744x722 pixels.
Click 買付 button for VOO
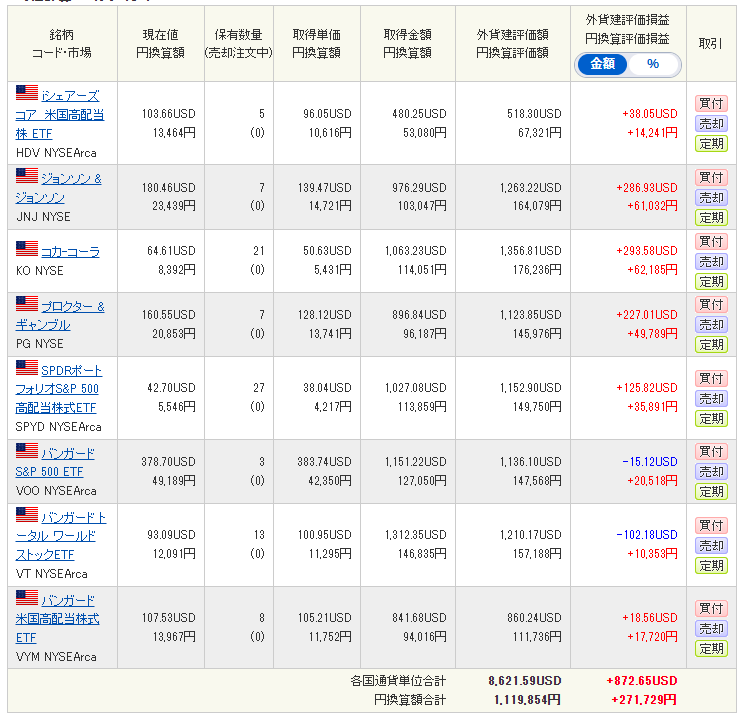click(711, 452)
